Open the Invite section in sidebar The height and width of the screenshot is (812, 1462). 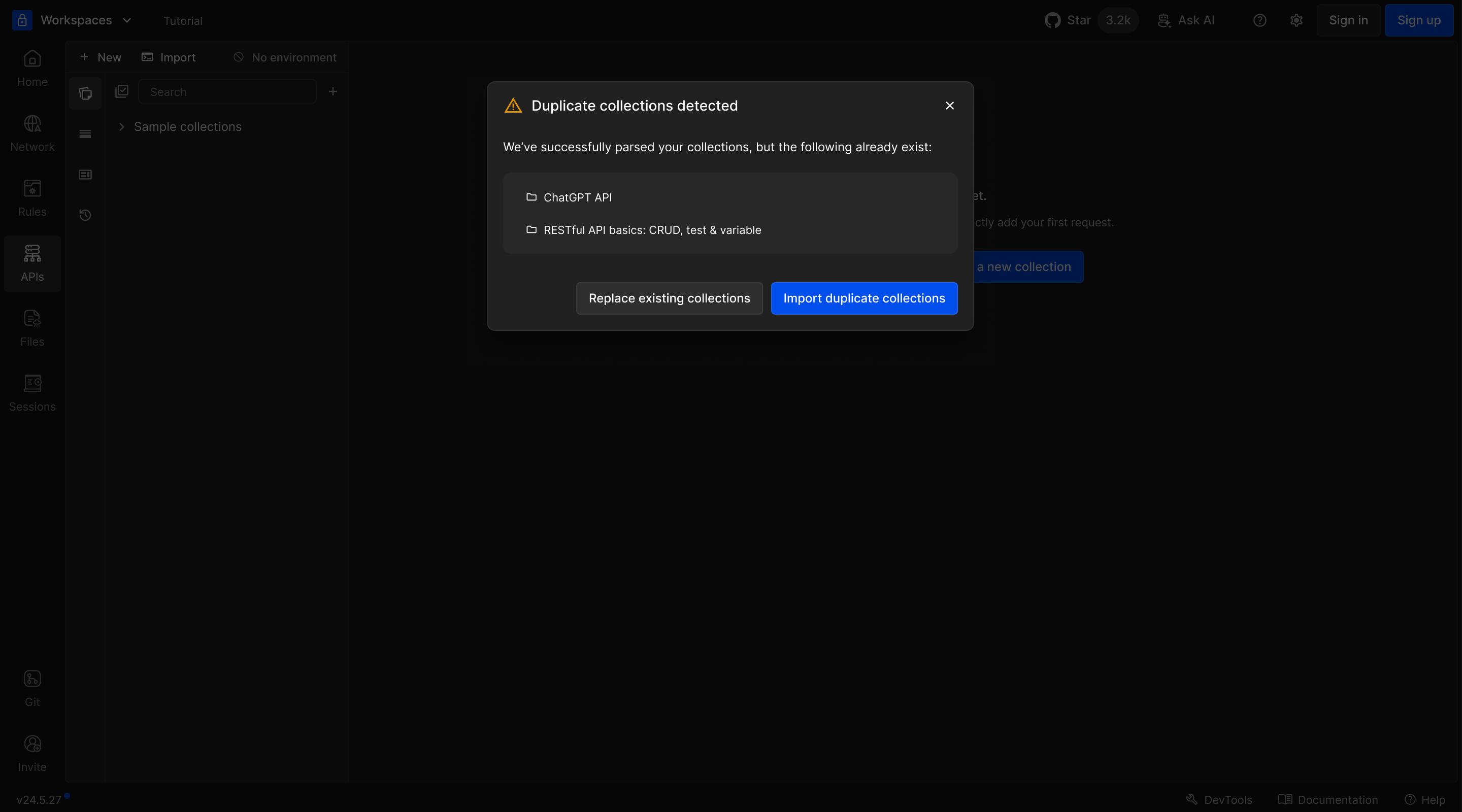[x=32, y=754]
